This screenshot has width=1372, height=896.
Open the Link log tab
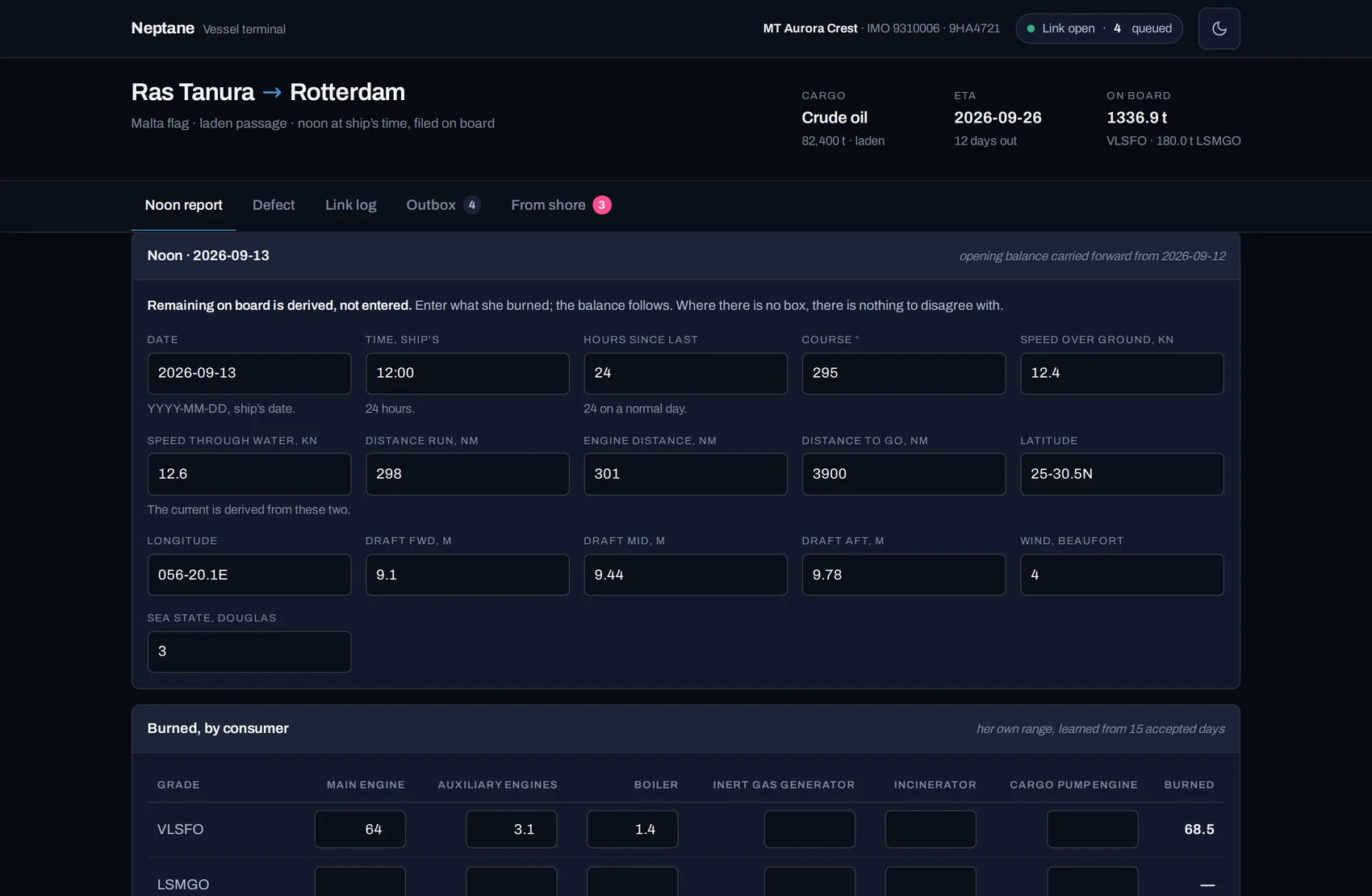pos(350,205)
